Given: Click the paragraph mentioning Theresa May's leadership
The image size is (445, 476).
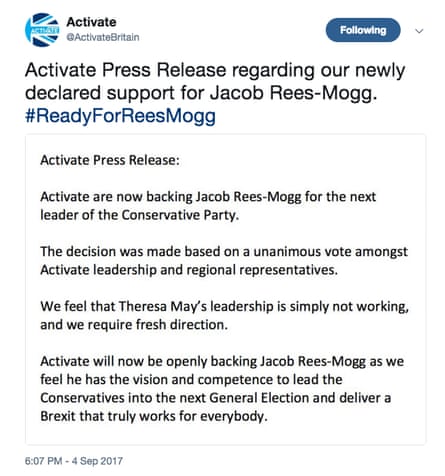Looking at the screenshot, I should pos(224,315).
